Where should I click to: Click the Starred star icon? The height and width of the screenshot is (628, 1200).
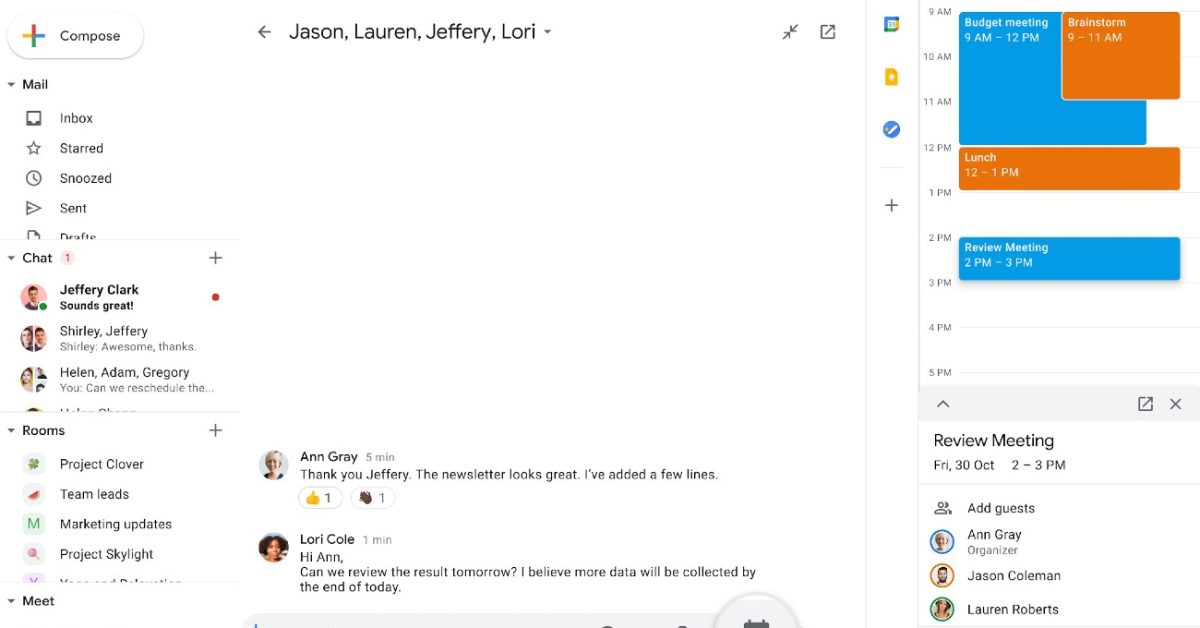(34, 148)
